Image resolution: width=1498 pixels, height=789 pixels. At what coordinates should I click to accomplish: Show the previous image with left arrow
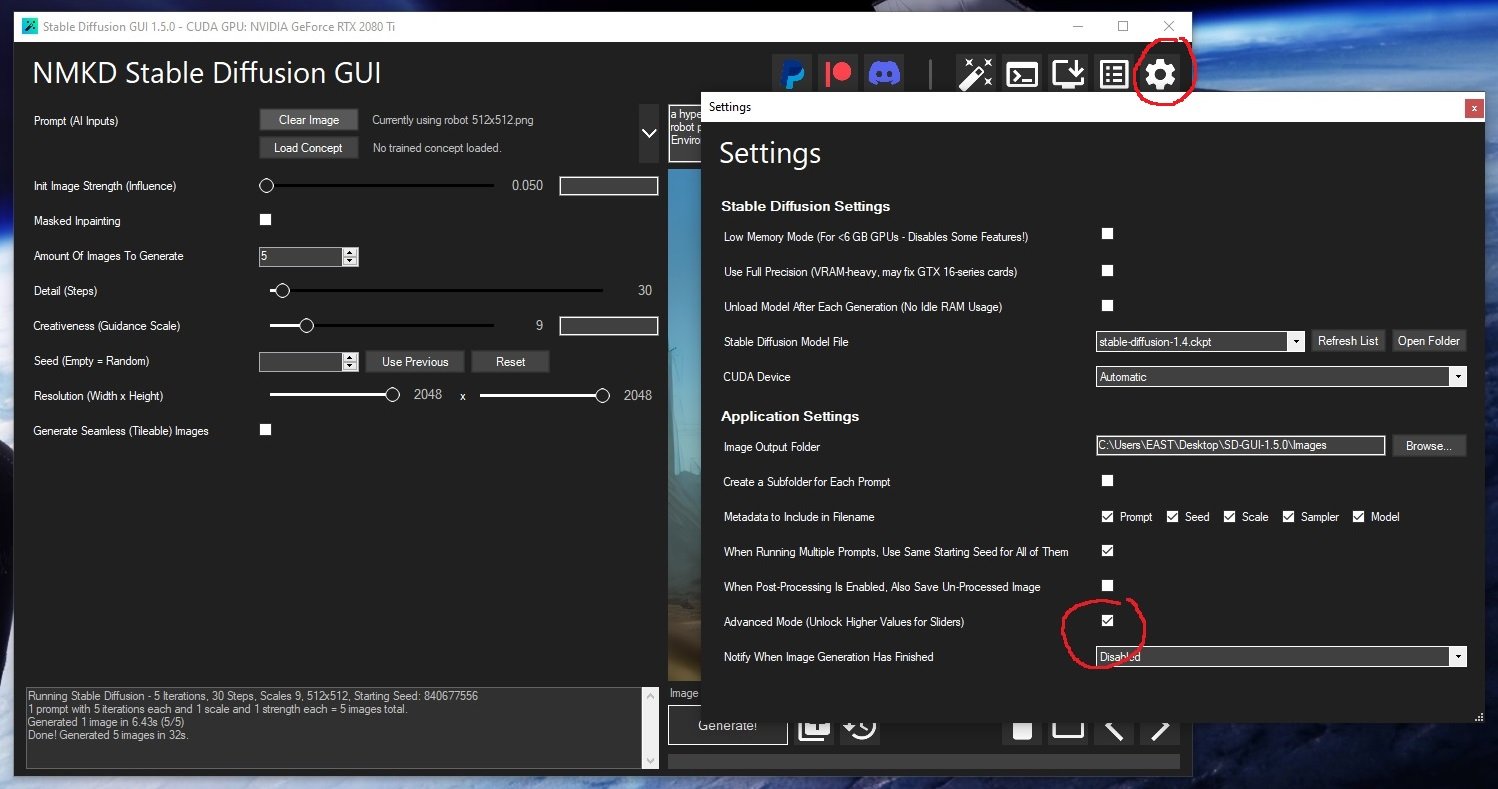pyautogui.click(x=1113, y=729)
